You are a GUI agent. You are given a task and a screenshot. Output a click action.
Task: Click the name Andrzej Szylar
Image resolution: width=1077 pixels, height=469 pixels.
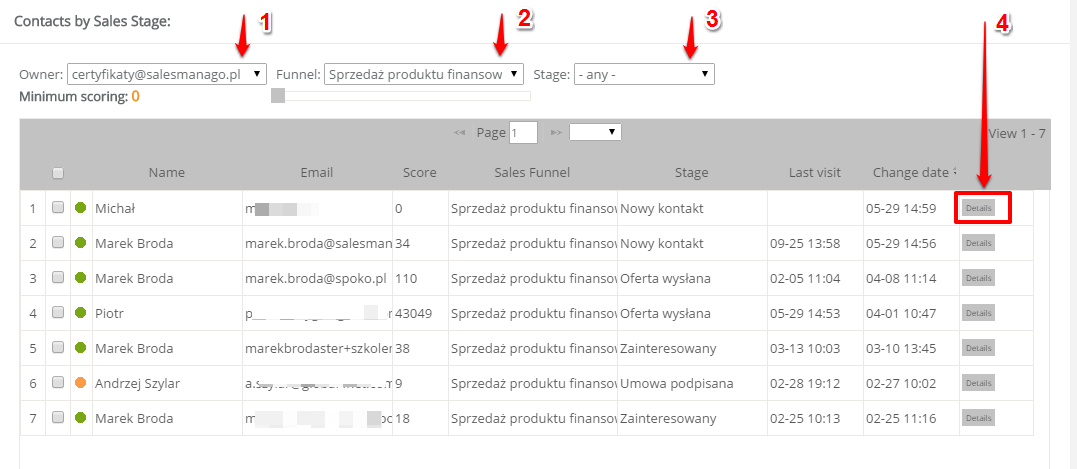137,384
